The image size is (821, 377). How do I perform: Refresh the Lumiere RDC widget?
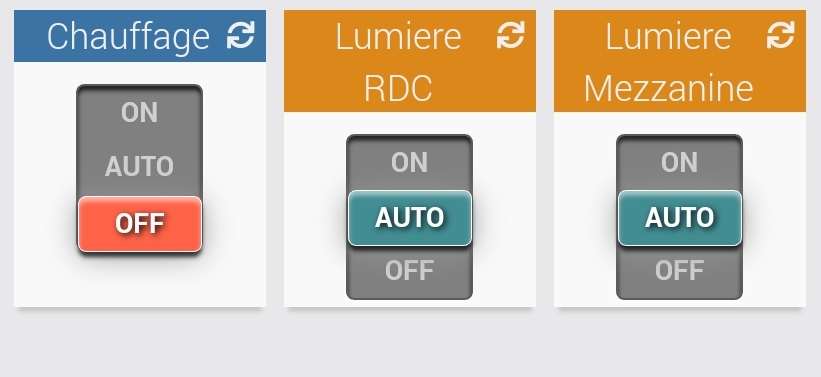[511, 35]
